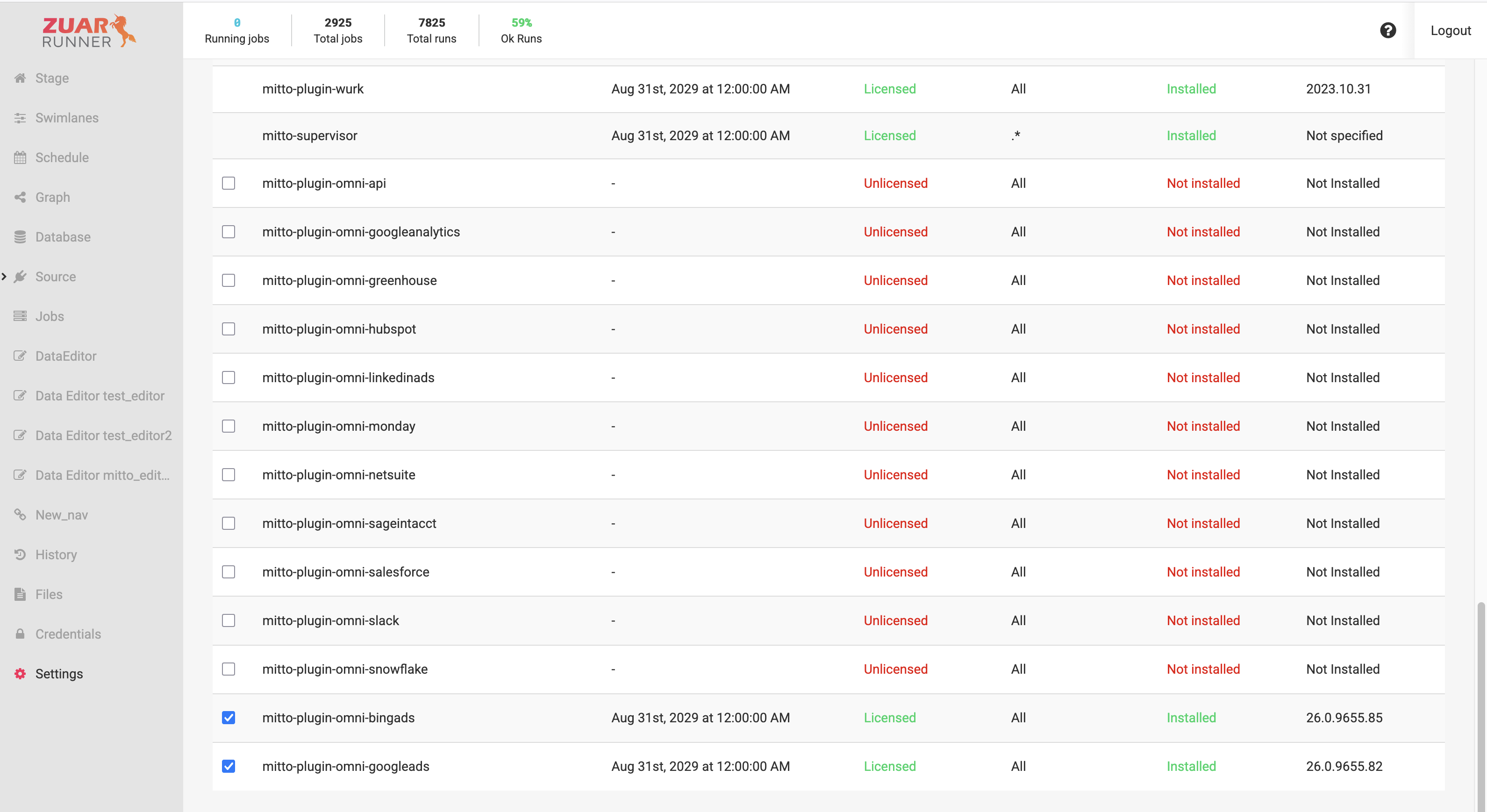Image resolution: width=1487 pixels, height=812 pixels.
Task: Open the Credentials page
Action: 68,634
